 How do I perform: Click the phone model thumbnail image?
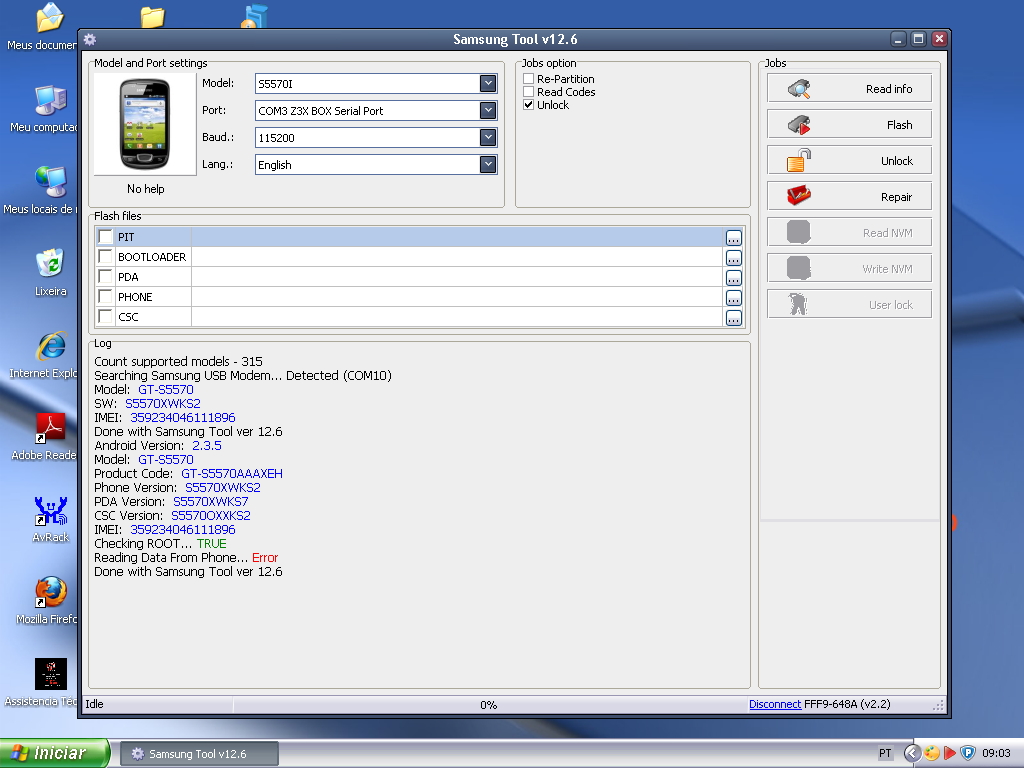tap(145, 124)
